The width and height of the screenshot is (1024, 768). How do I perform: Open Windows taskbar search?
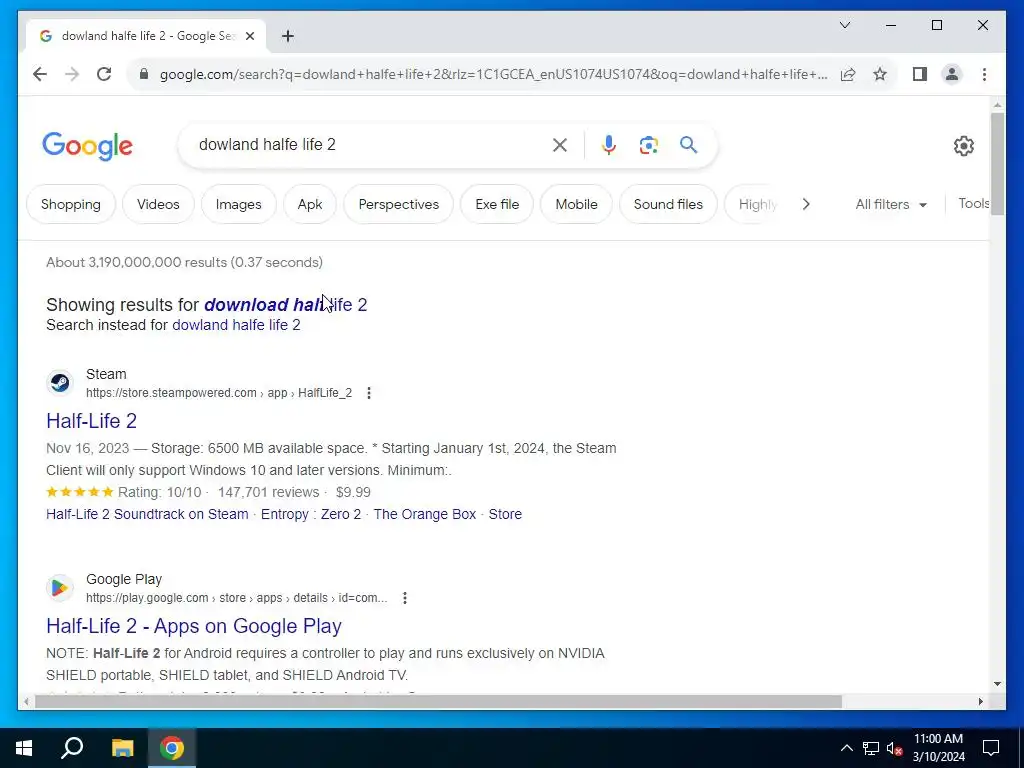[x=72, y=748]
